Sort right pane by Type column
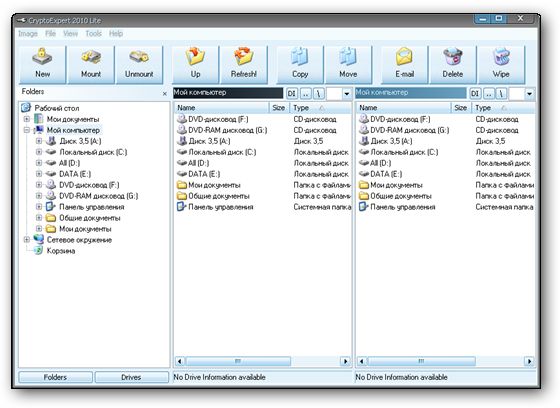This screenshot has height=408, width=560. click(504, 108)
